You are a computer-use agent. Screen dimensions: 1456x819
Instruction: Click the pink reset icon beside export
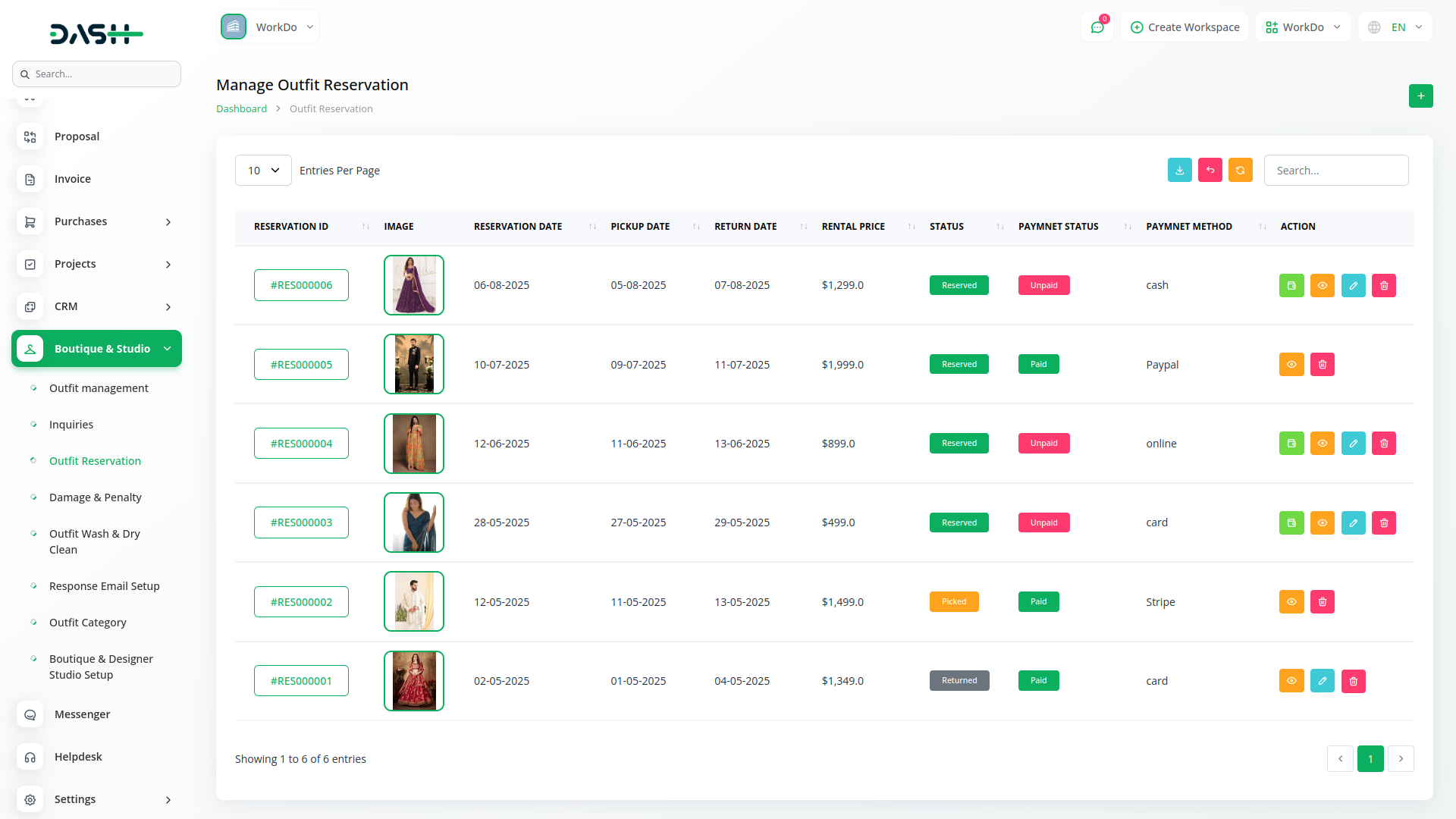(x=1210, y=171)
